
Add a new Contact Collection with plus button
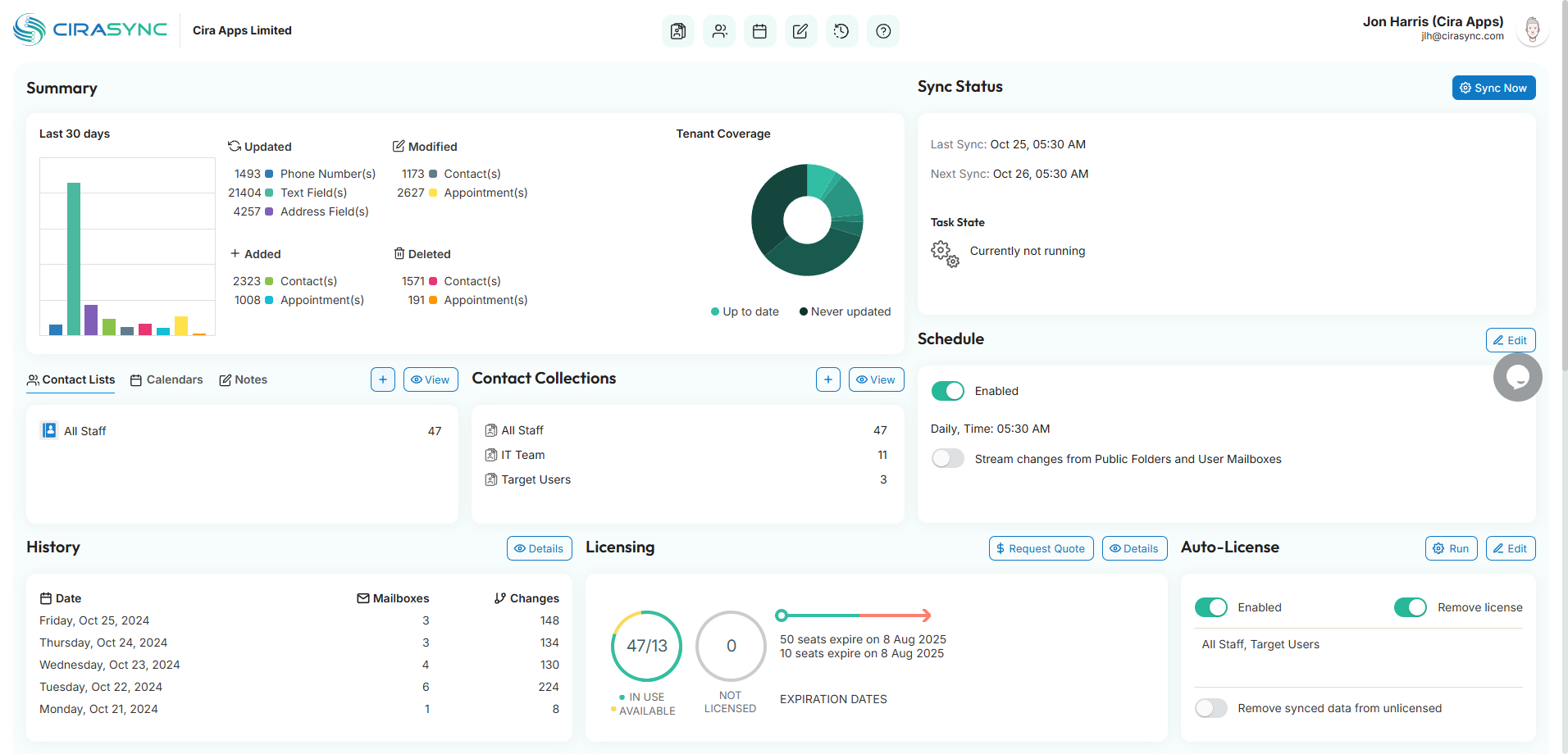point(827,379)
